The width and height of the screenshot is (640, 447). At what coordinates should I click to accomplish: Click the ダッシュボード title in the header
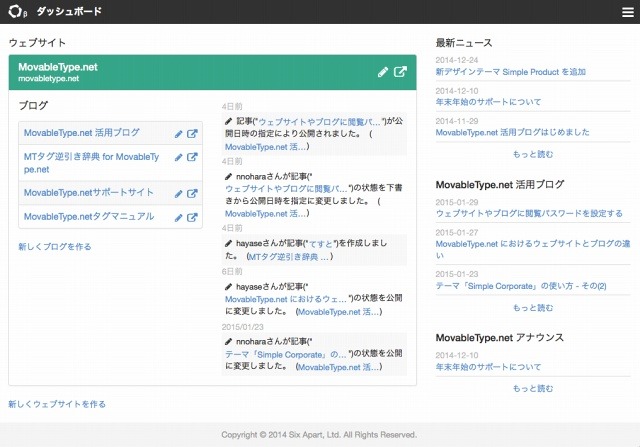(69, 11)
